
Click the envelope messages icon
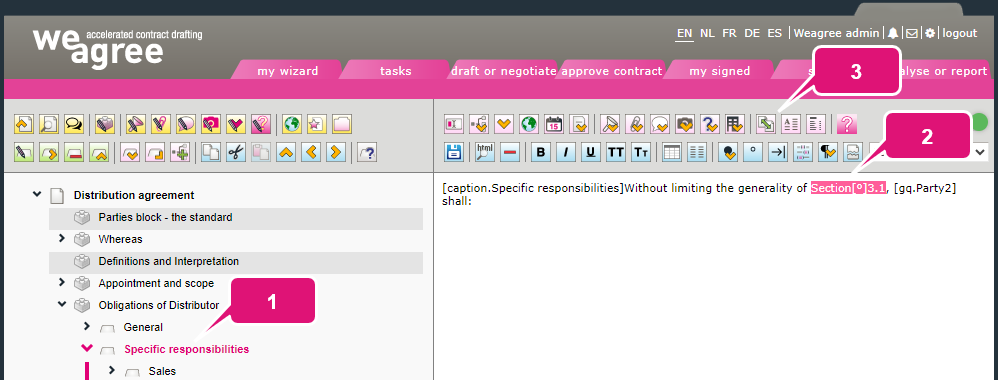coord(911,33)
